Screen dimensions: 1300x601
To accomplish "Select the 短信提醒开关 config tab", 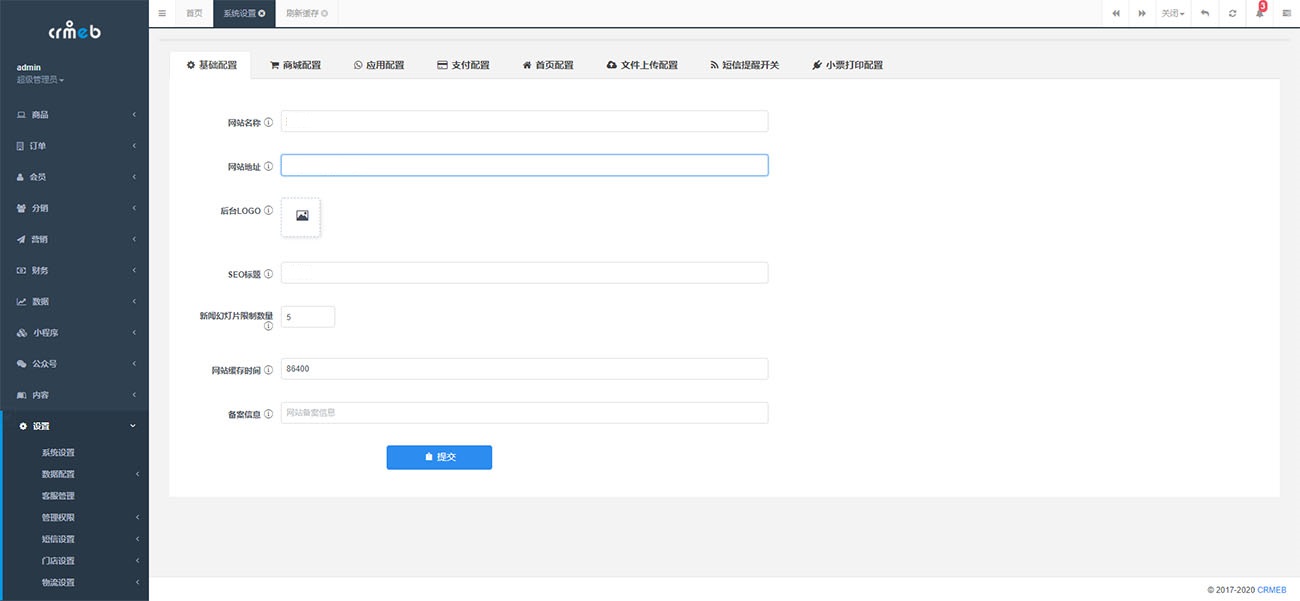I will [x=744, y=65].
